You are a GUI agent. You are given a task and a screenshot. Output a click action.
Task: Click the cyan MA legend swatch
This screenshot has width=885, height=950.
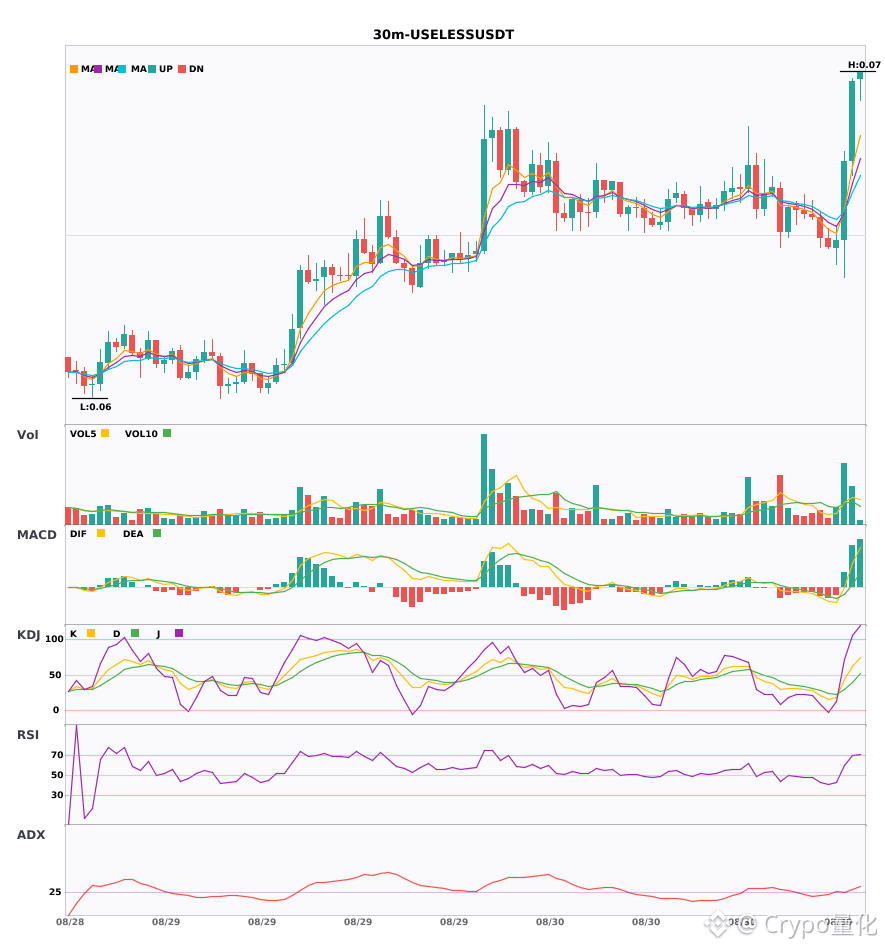(122, 69)
